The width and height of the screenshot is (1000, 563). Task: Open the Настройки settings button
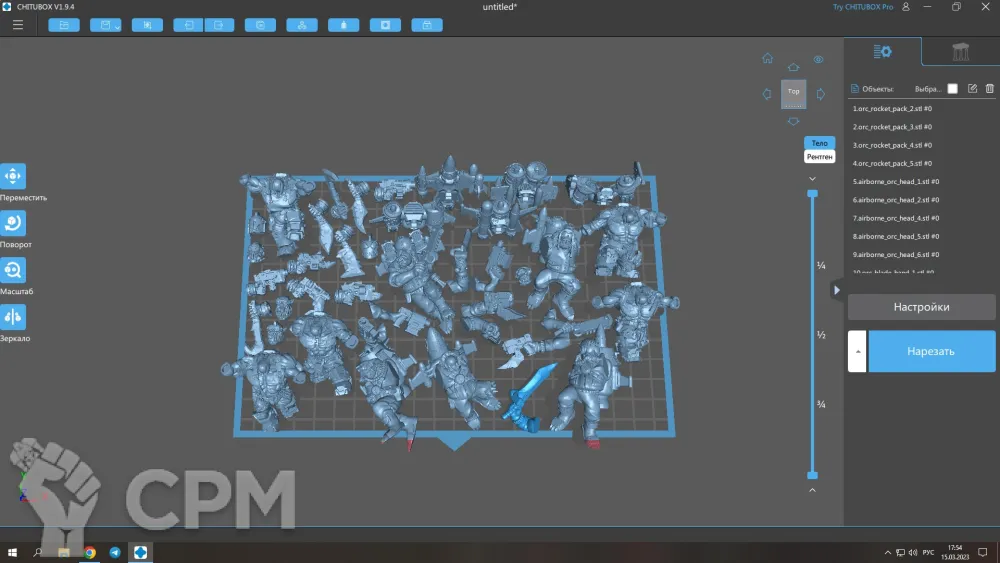click(921, 307)
